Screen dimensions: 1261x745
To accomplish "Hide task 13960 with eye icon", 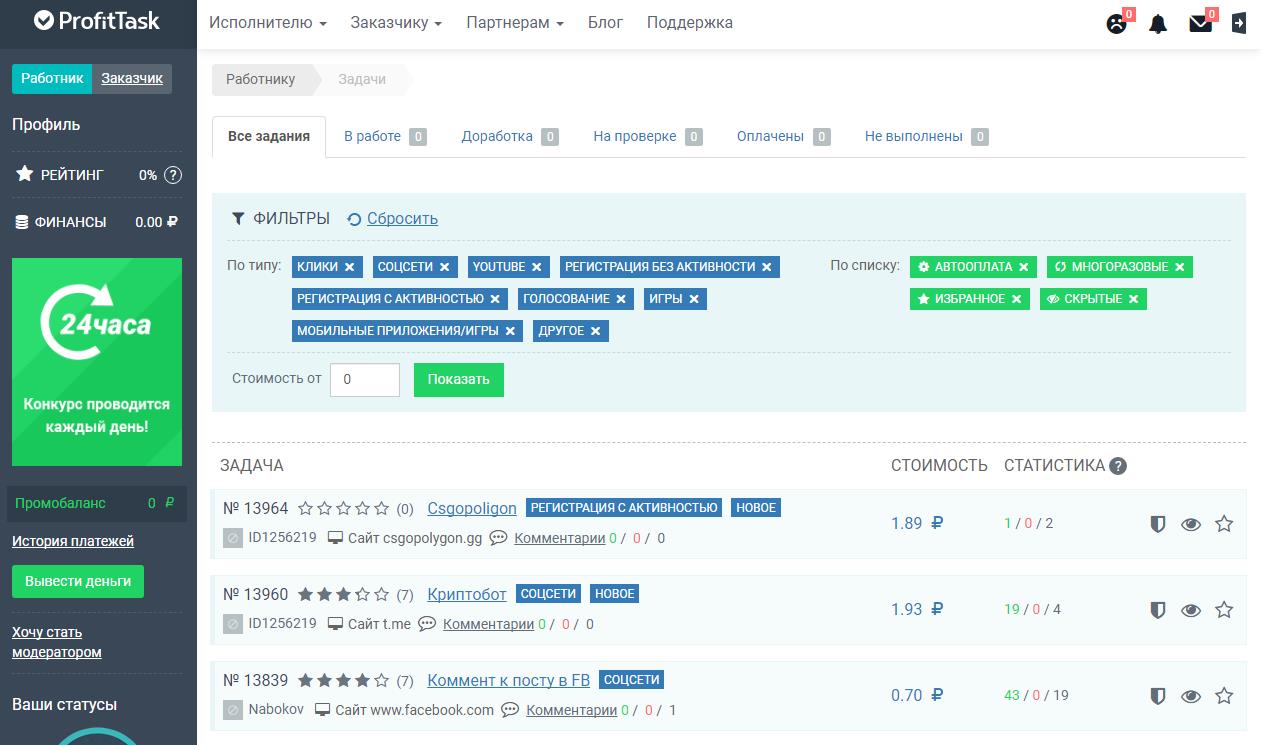I will point(1191,610).
